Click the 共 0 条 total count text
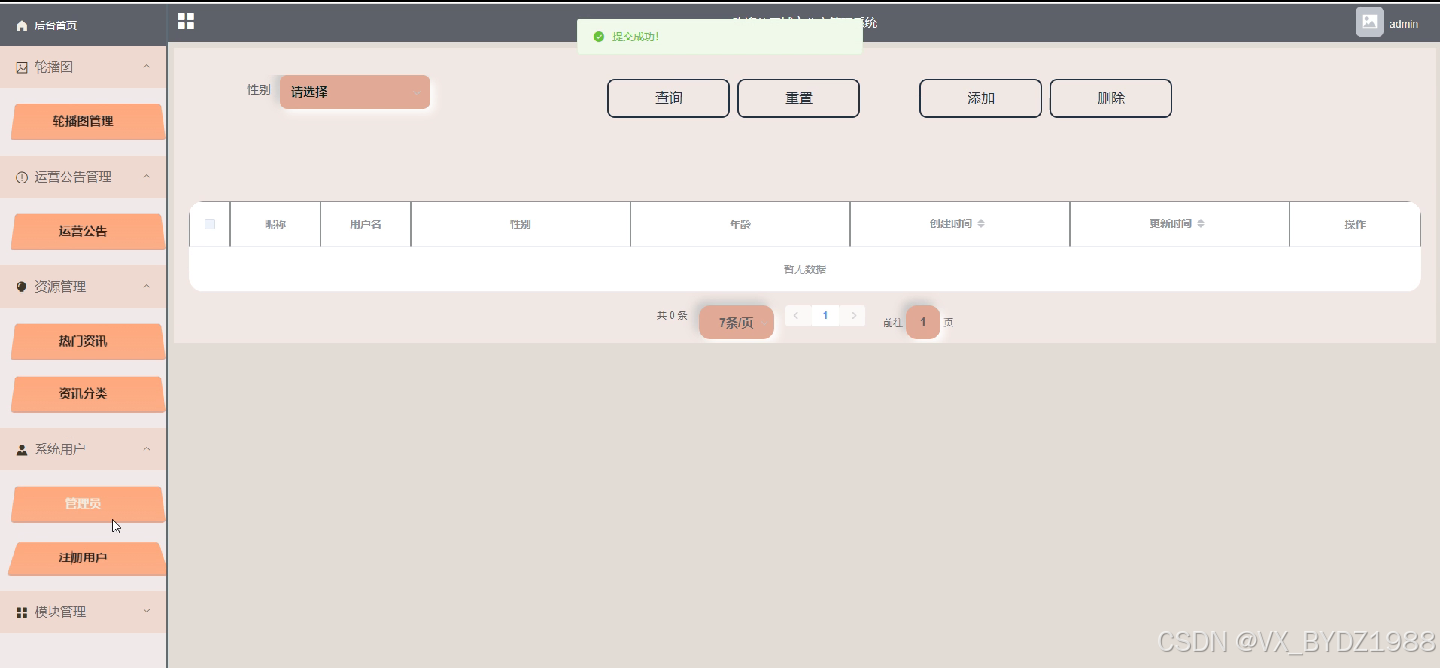The image size is (1440, 668). [672, 316]
